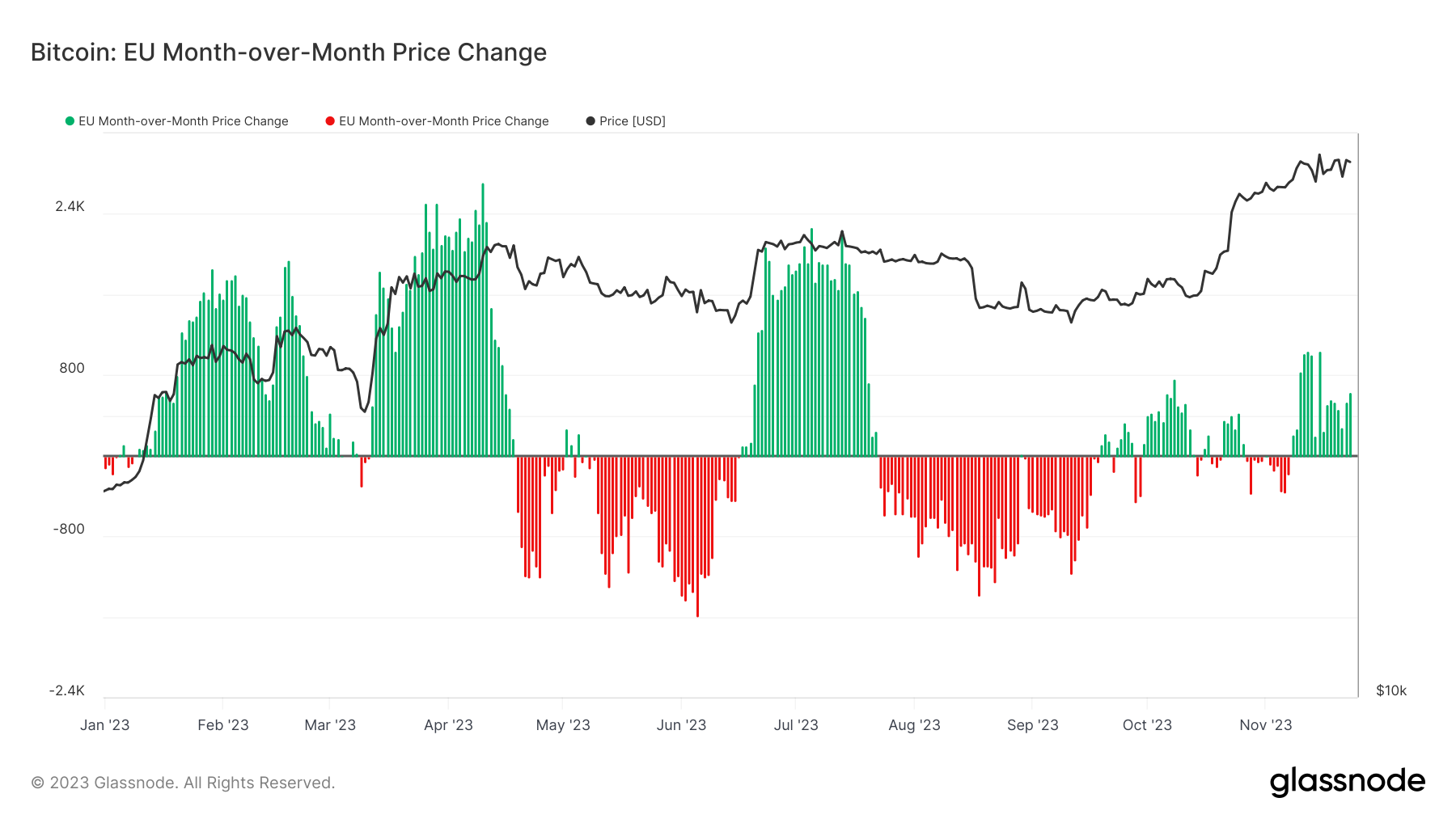The image size is (1456, 819).
Task: Select the May '23 axis label
Action: 563,725
